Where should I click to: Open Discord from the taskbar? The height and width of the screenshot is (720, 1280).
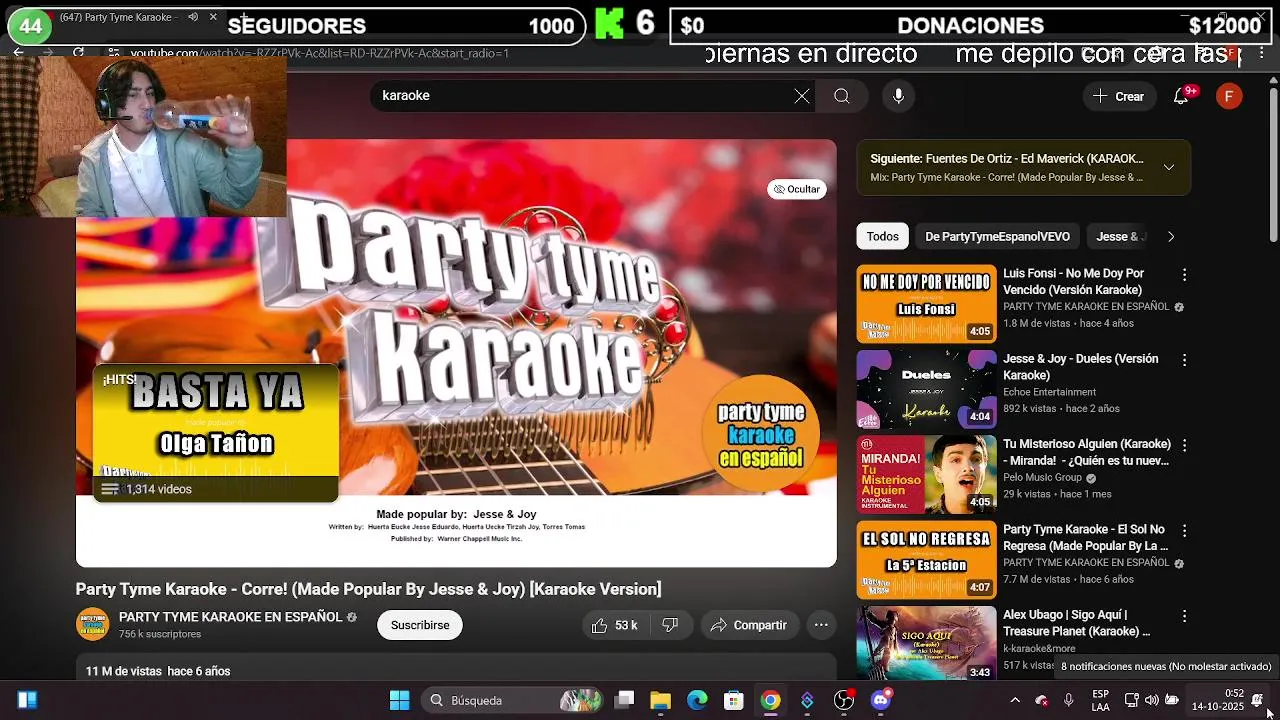881,700
